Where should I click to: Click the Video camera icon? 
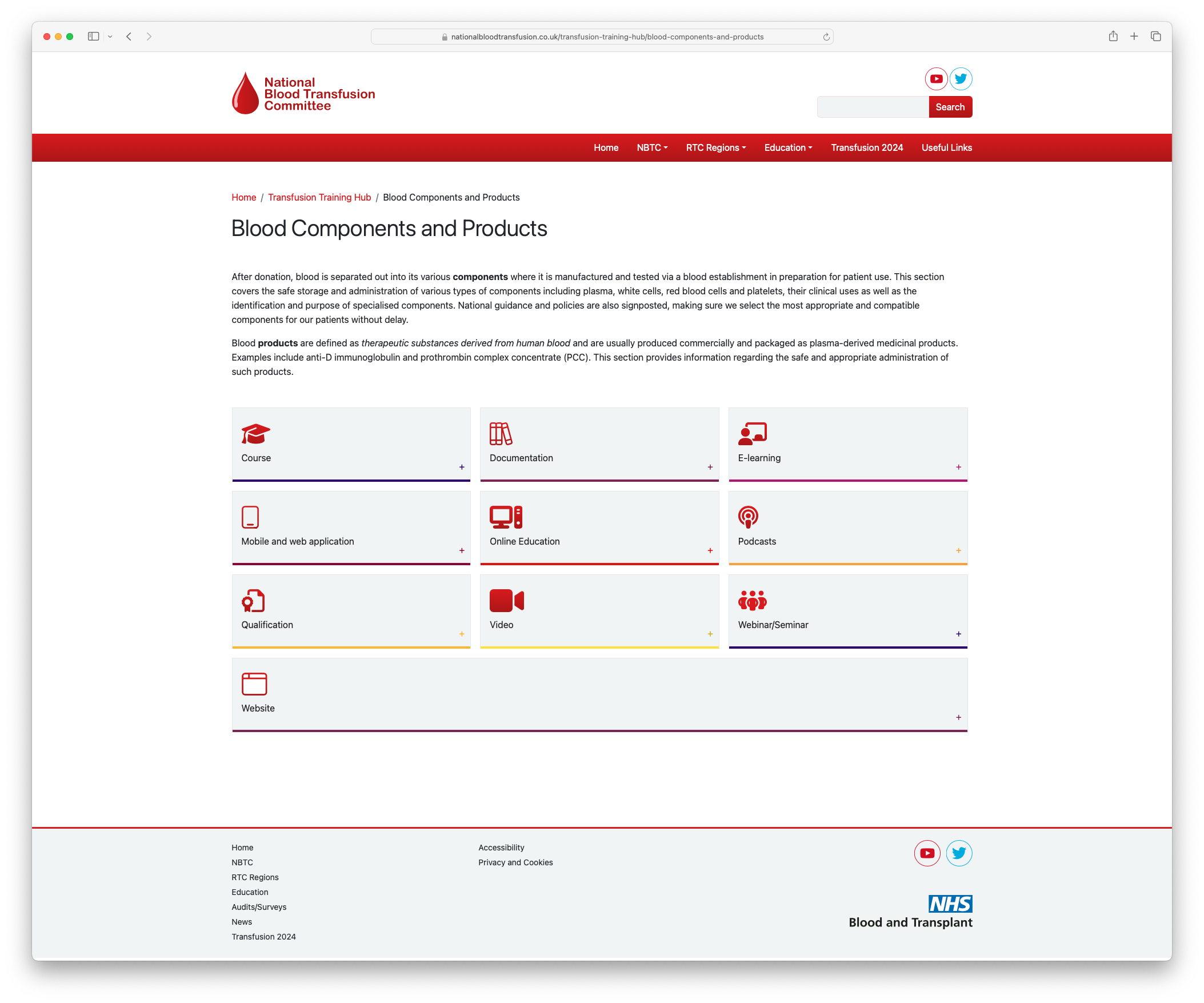point(507,601)
